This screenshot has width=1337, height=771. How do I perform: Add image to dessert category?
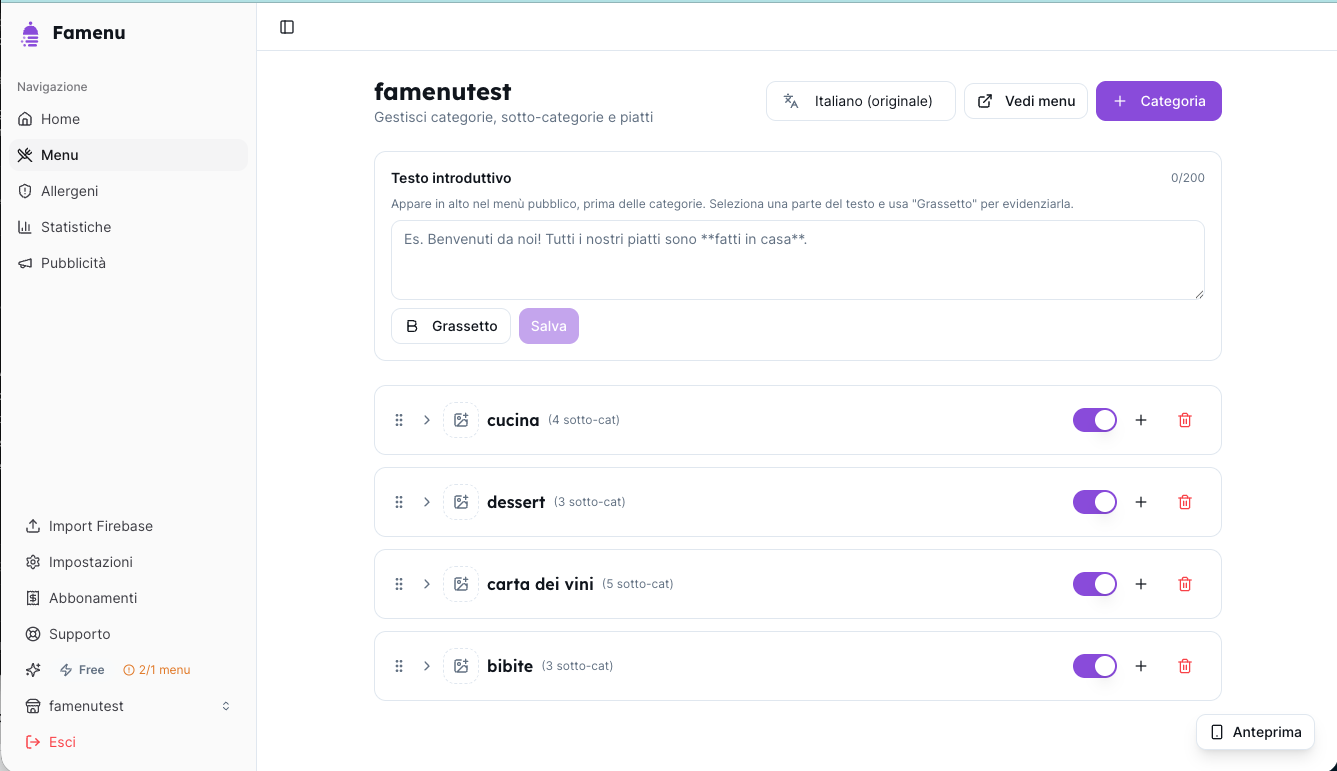461,502
